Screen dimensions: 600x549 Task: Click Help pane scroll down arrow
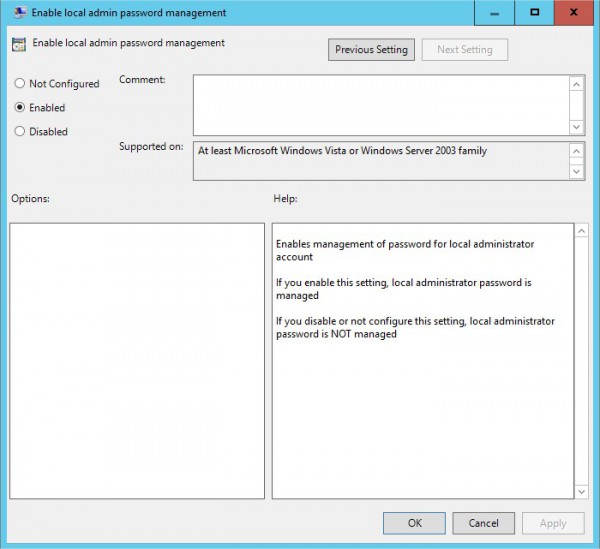point(582,492)
